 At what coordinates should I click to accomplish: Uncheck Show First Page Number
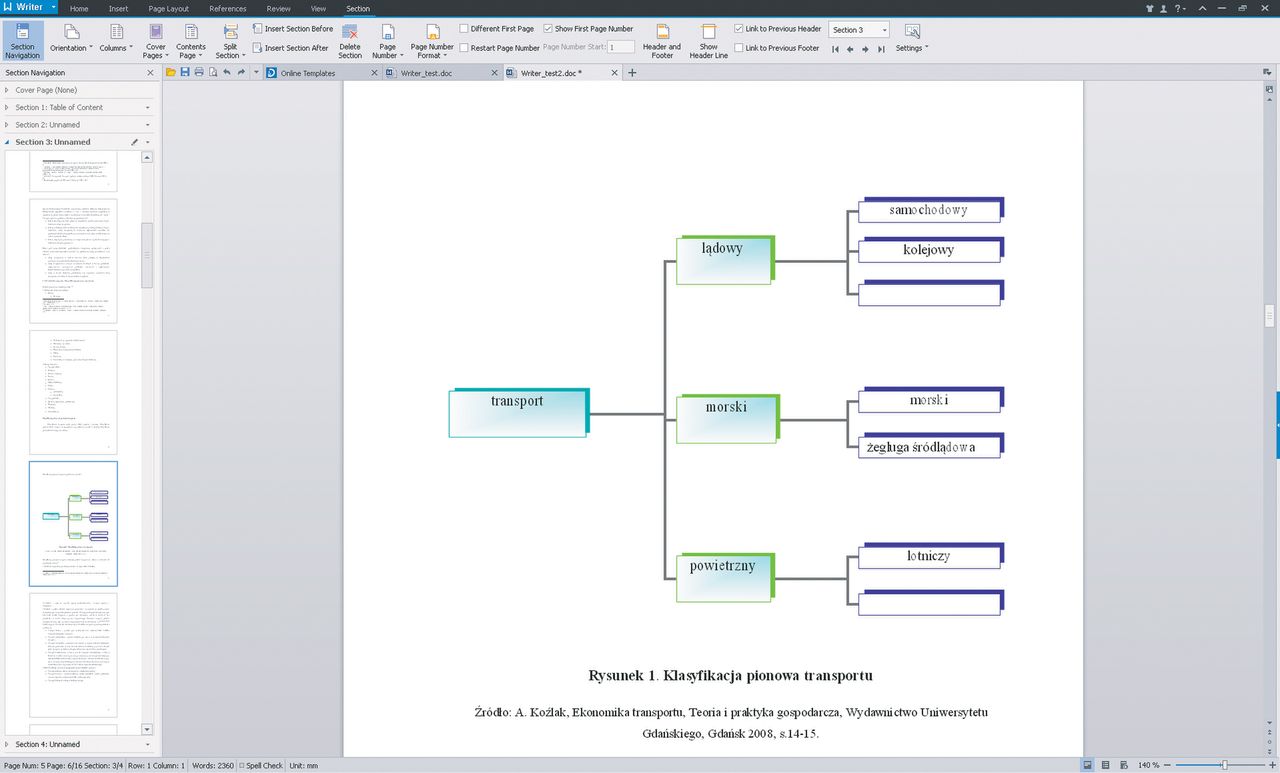[x=547, y=29]
